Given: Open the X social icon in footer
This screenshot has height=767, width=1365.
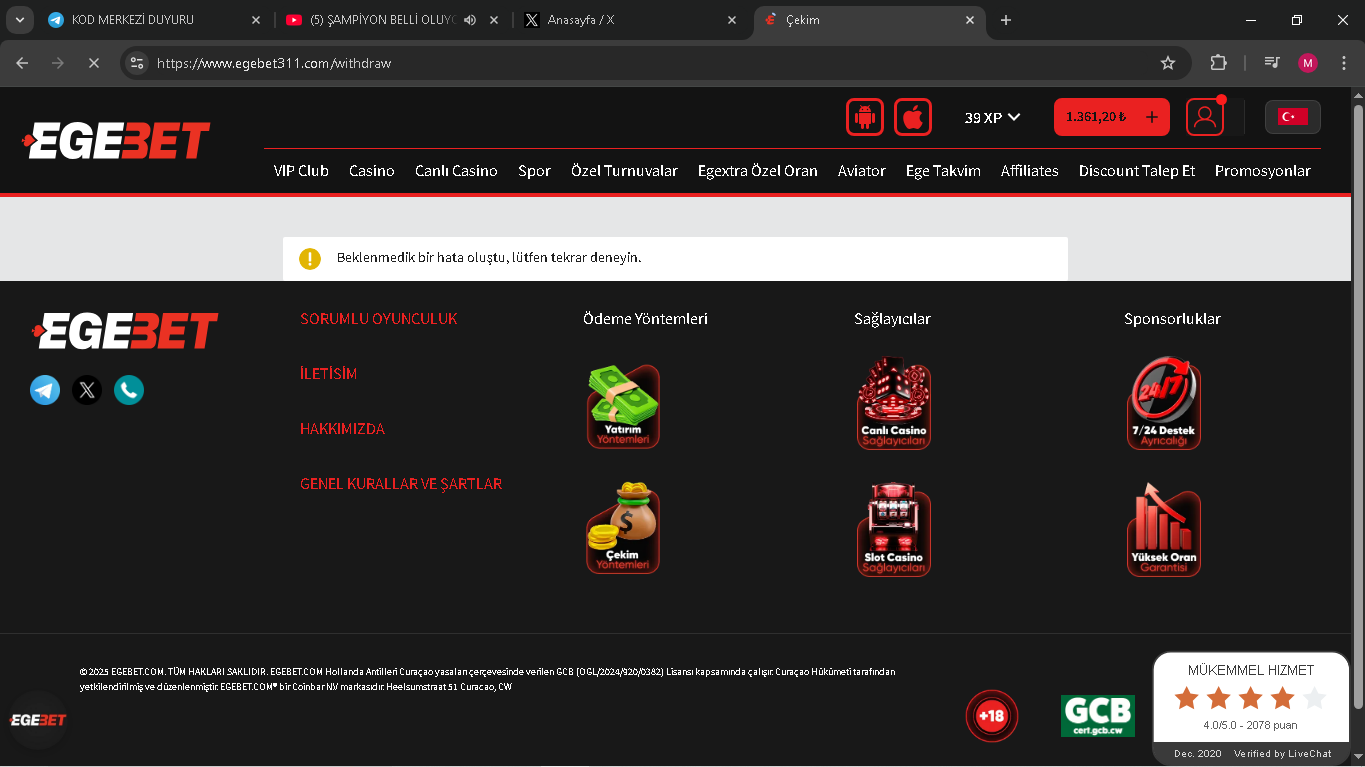Looking at the screenshot, I should pyautogui.click(x=87, y=389).
